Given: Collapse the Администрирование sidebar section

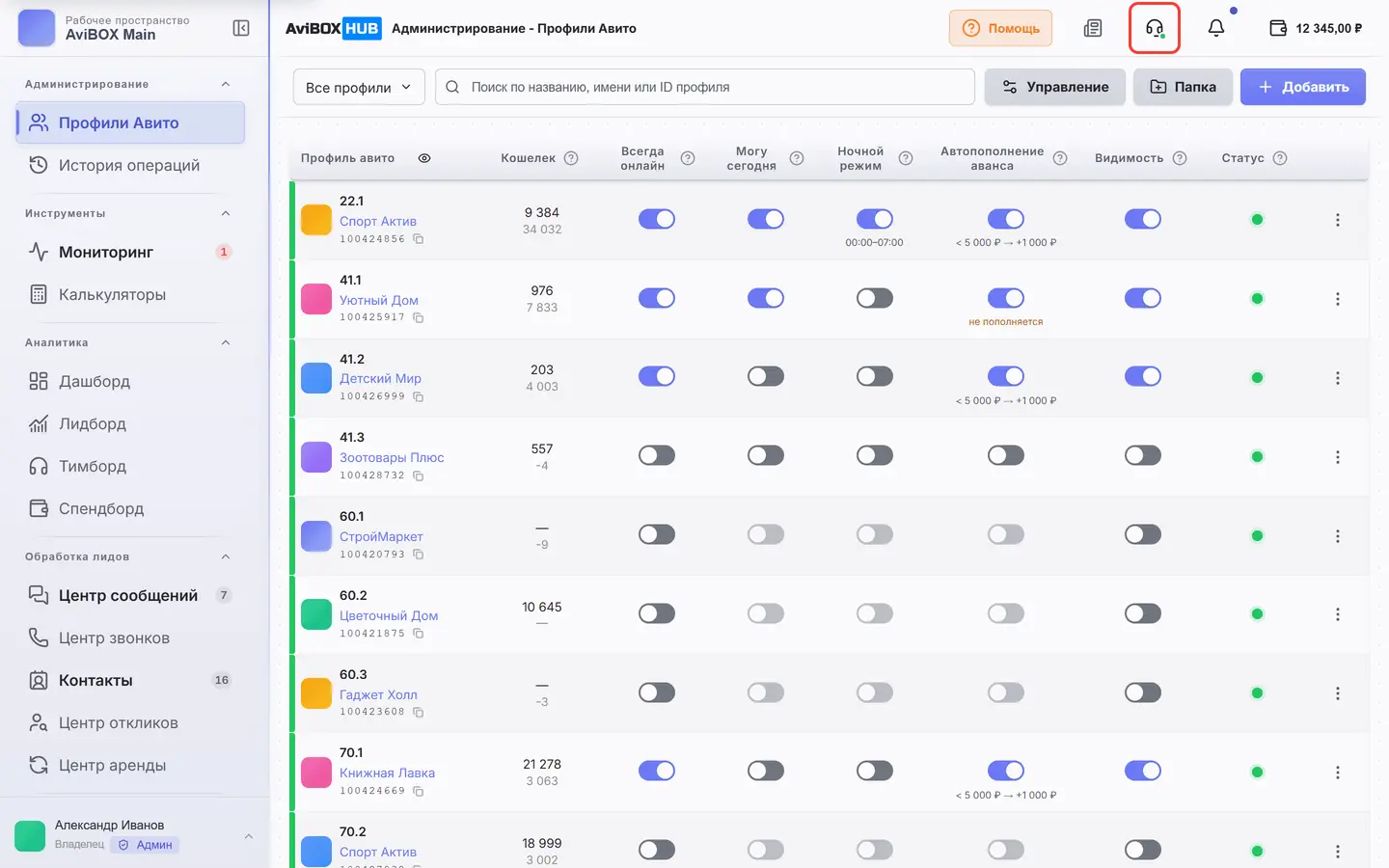Looking at the screenshot, I should 226,84.
